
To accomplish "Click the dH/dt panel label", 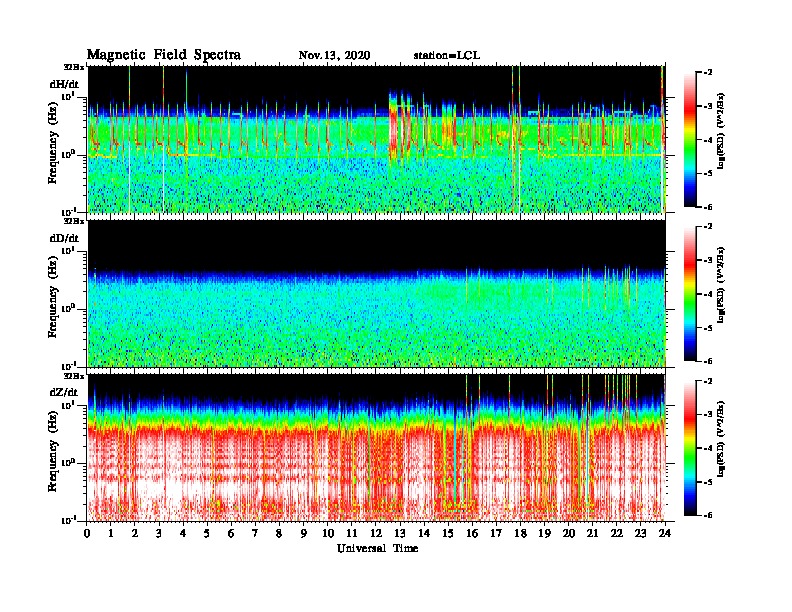I will pyautogui.click(x=64, y=84).
